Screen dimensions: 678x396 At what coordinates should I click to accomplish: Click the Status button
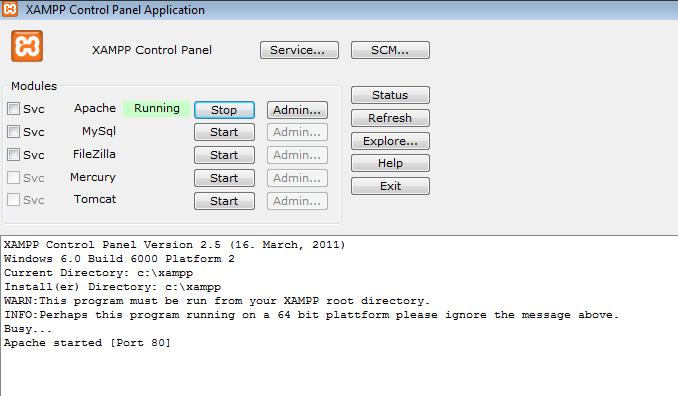[390, 95]
